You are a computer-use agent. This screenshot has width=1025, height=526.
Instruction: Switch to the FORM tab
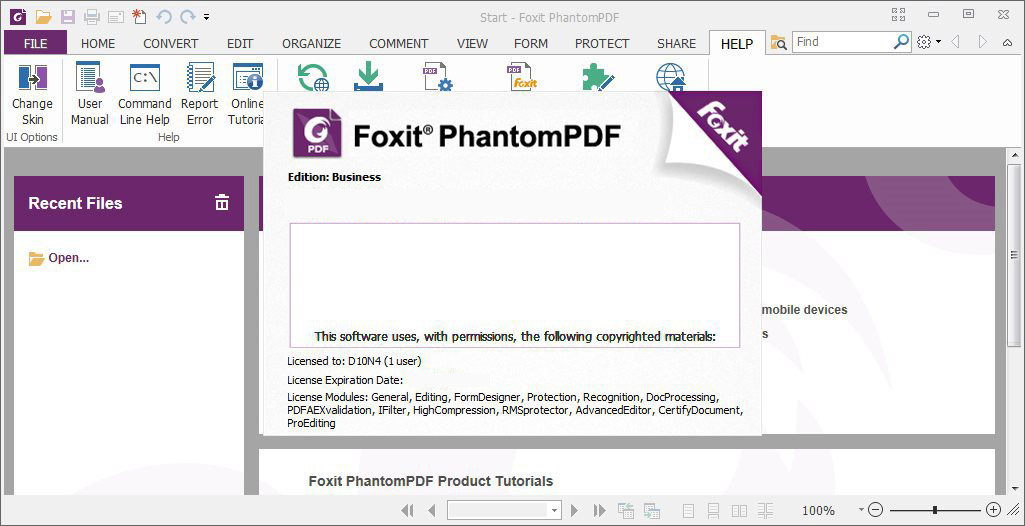point(531,44)
